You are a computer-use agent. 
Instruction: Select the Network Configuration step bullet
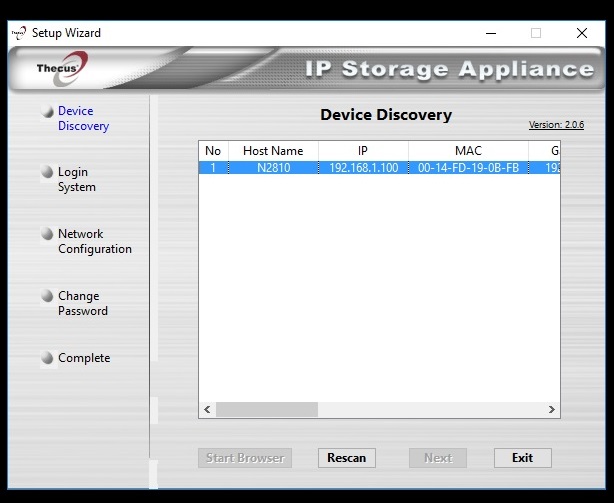click(x=47, y=235)
